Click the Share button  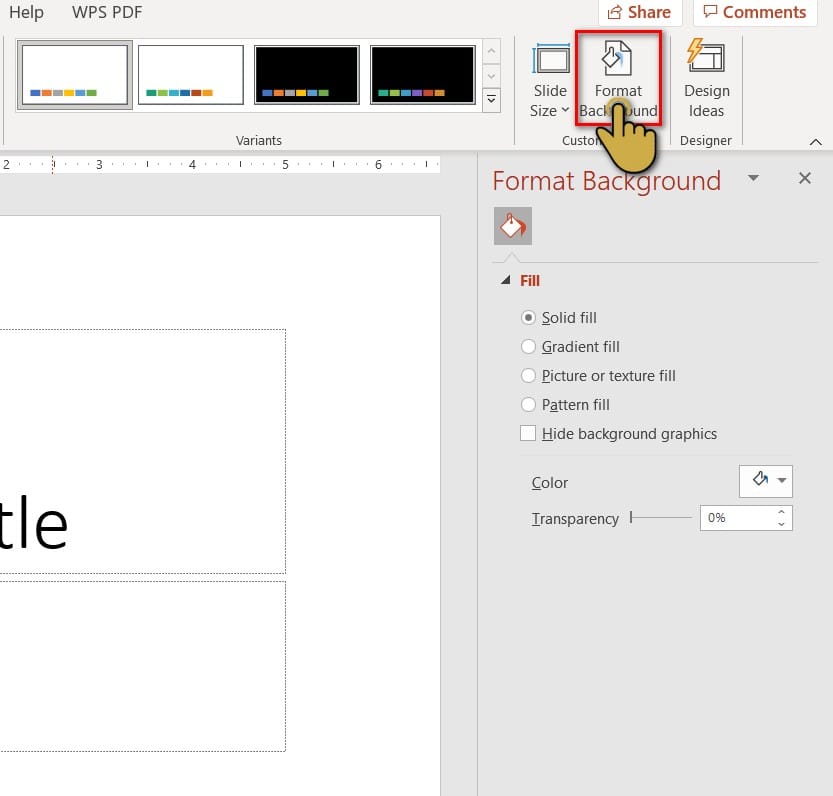click(x=639, y=12)
